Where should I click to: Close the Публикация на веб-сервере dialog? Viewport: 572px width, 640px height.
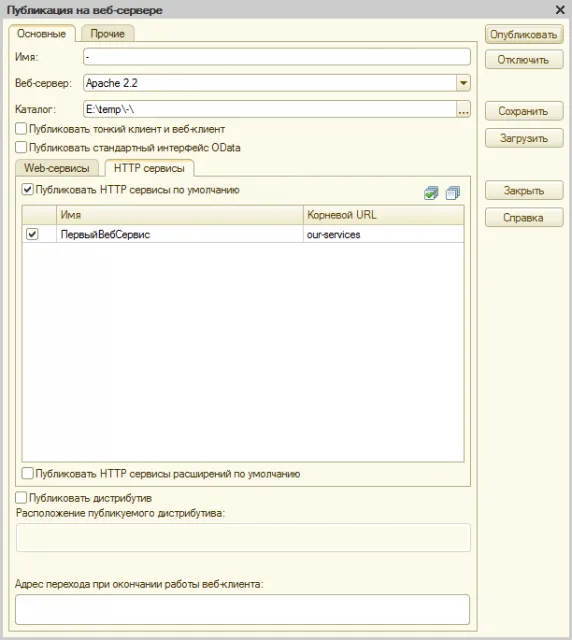point(560,10)
